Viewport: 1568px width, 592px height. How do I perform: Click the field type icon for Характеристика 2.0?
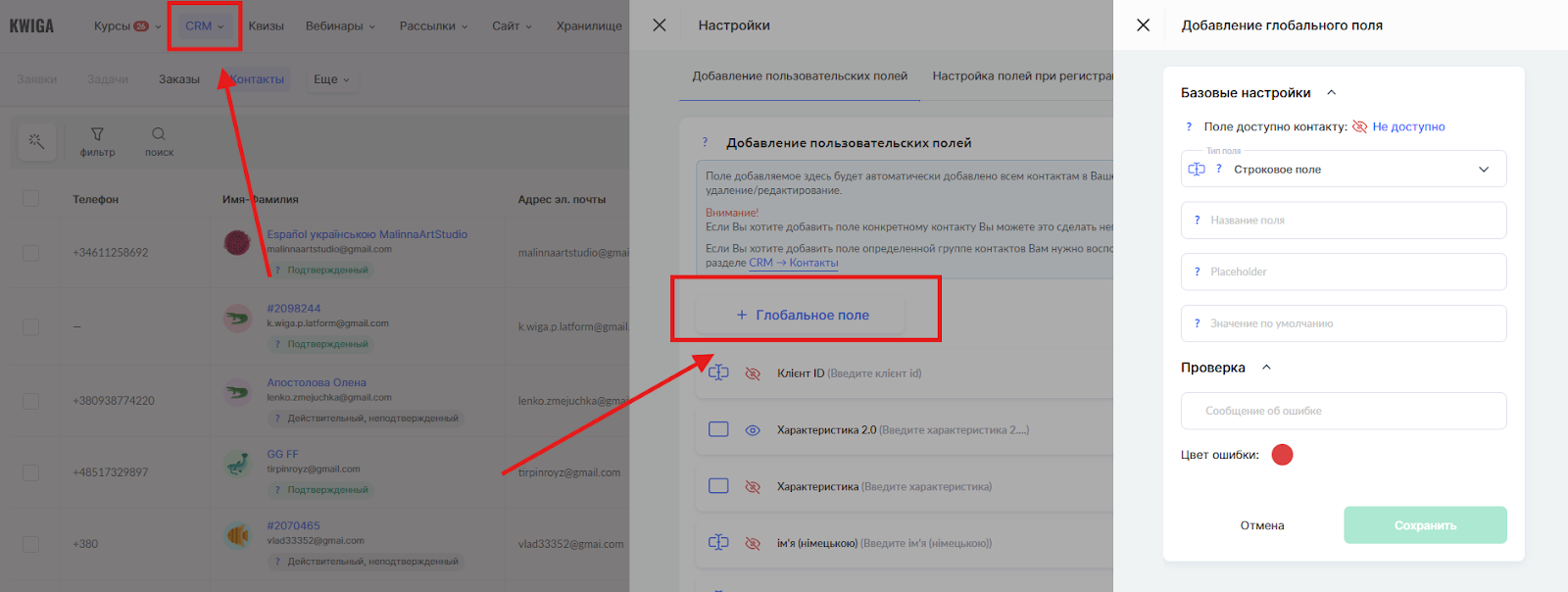[718, 429]
